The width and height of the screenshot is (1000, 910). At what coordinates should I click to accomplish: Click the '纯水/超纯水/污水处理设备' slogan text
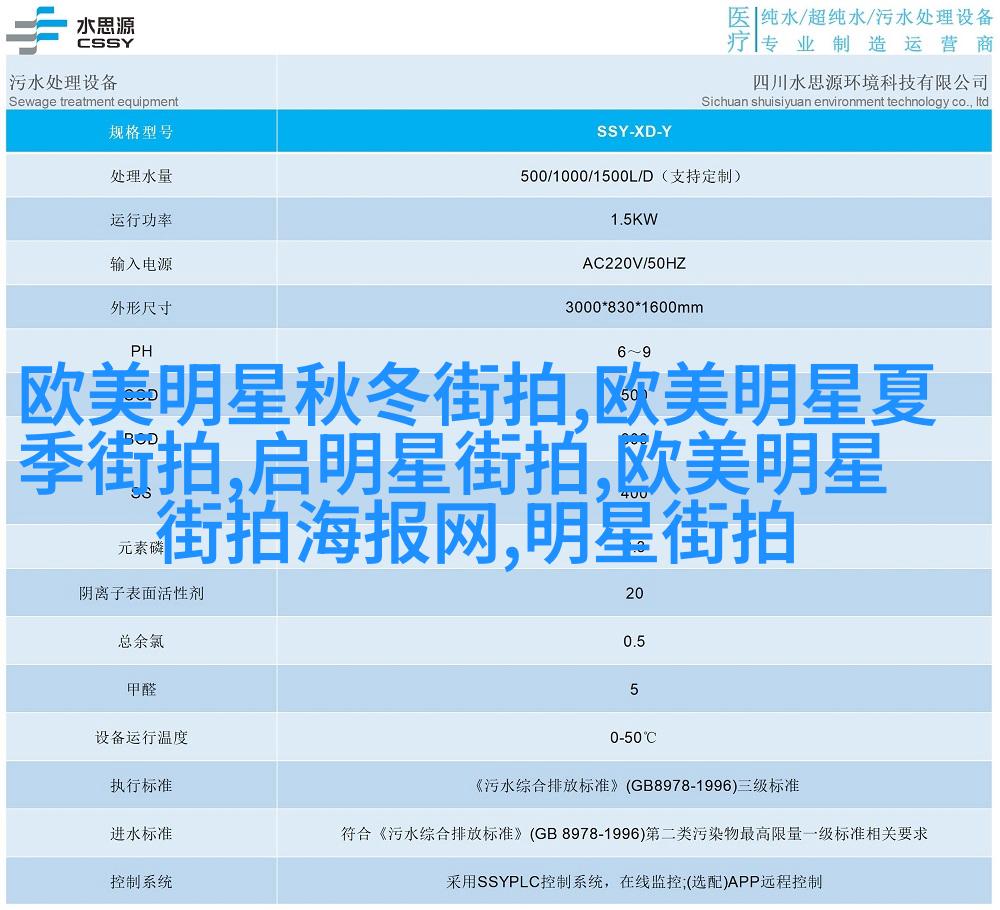877,17
